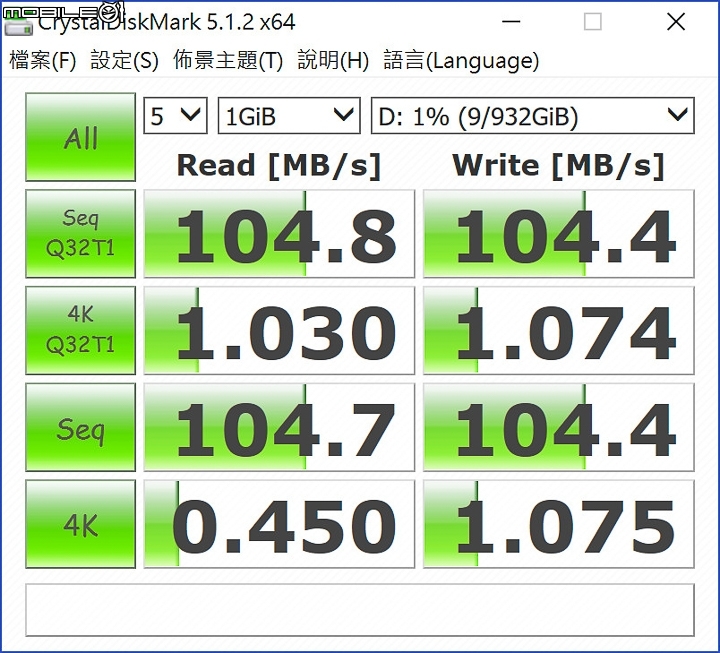Open the 語言(Language) menu
This screenshot has height=653, width=720.
point(461,60)
